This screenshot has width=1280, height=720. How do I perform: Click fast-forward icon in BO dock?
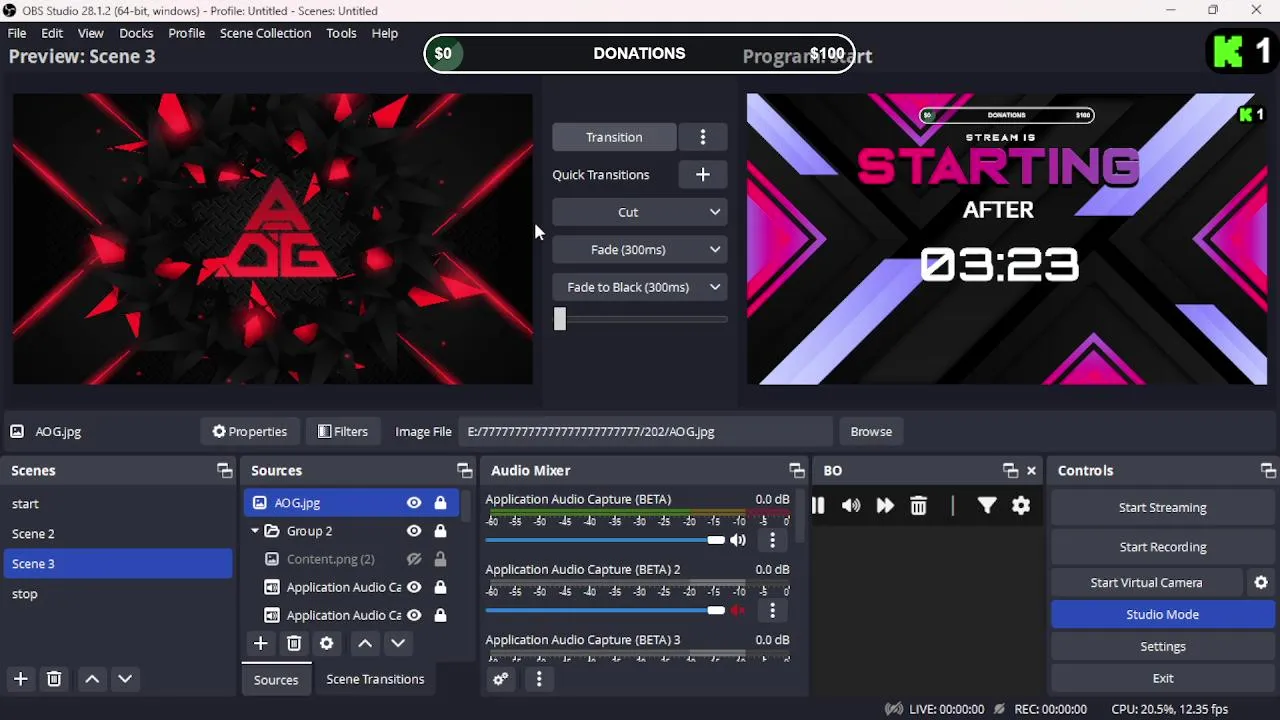(x=885, y=506)
